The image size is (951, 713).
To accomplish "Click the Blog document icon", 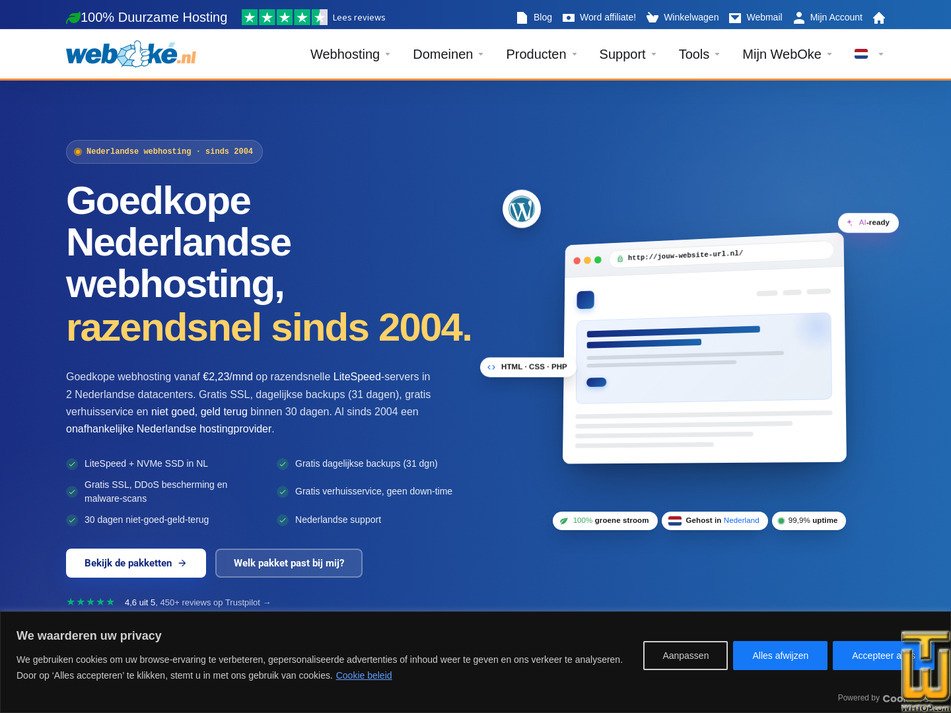I will click(522, 18).
